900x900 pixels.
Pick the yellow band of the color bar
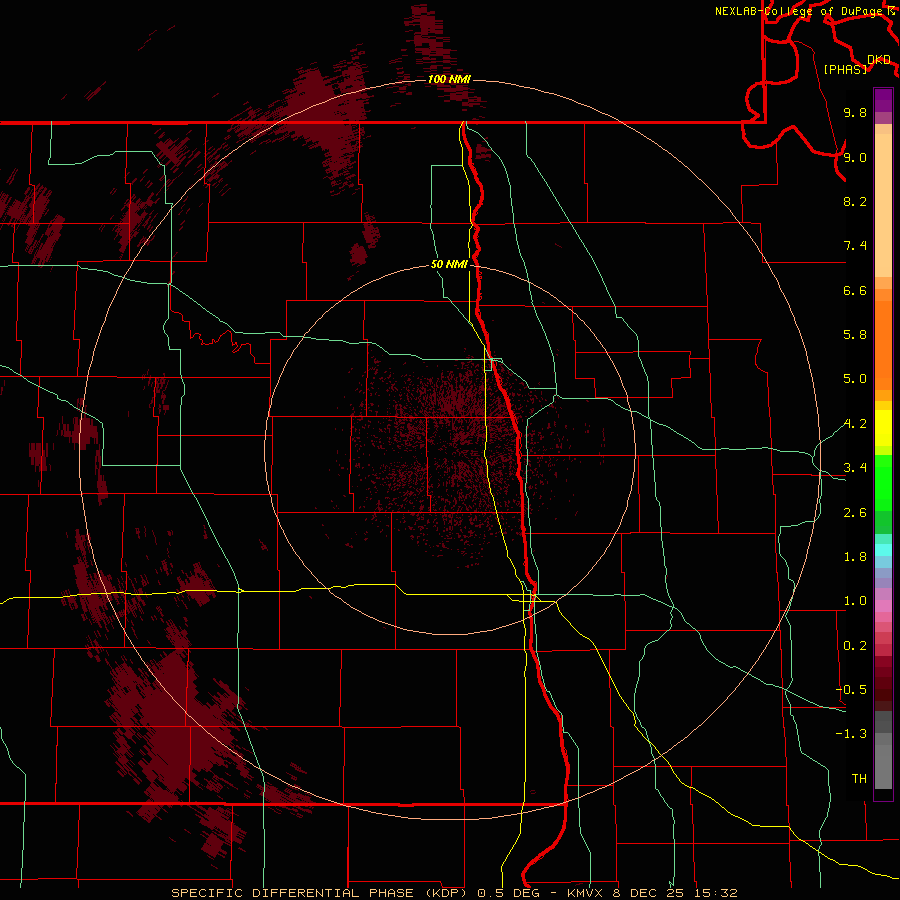(883, 428)
